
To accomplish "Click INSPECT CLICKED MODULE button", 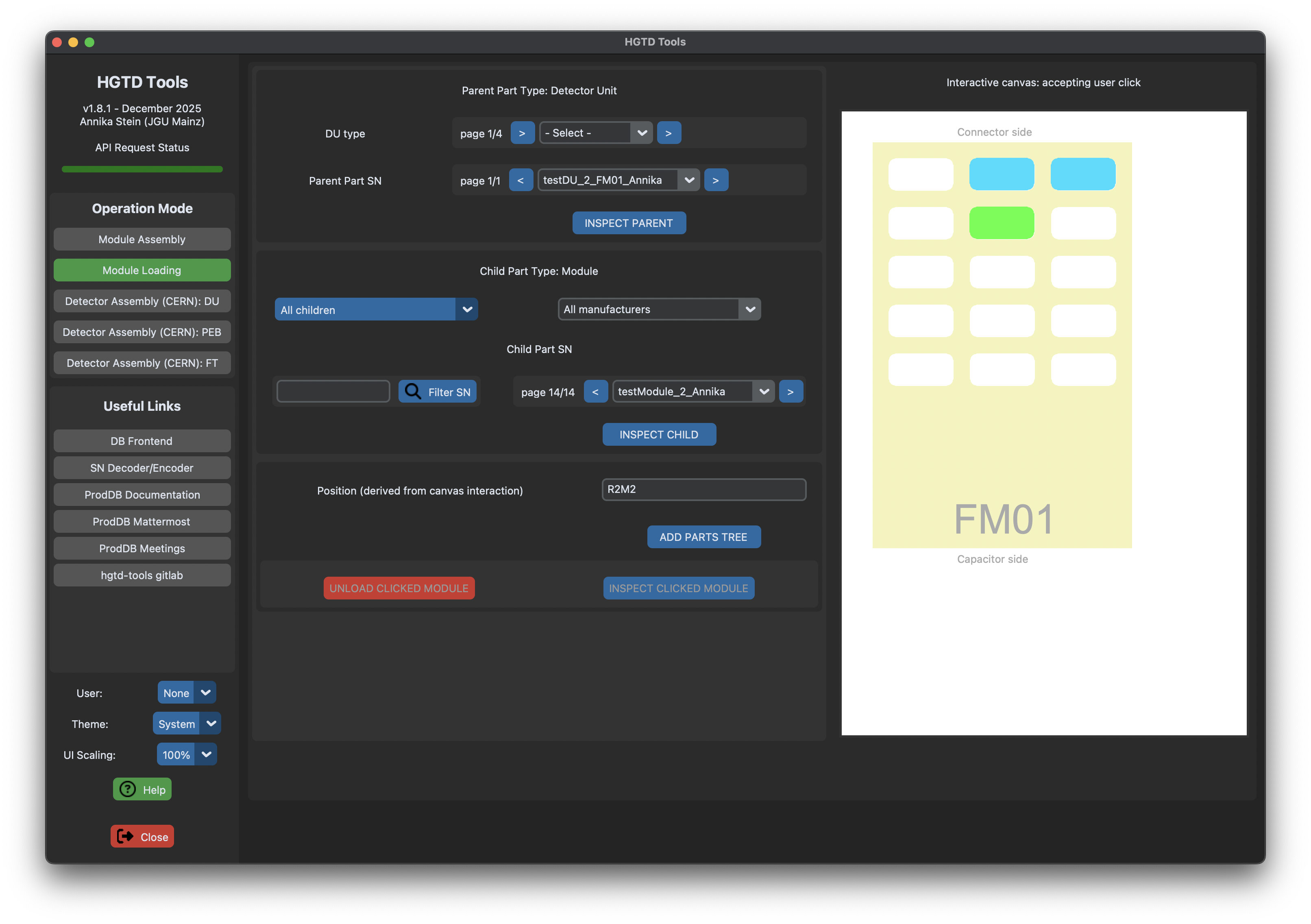I will click(679, 588).
